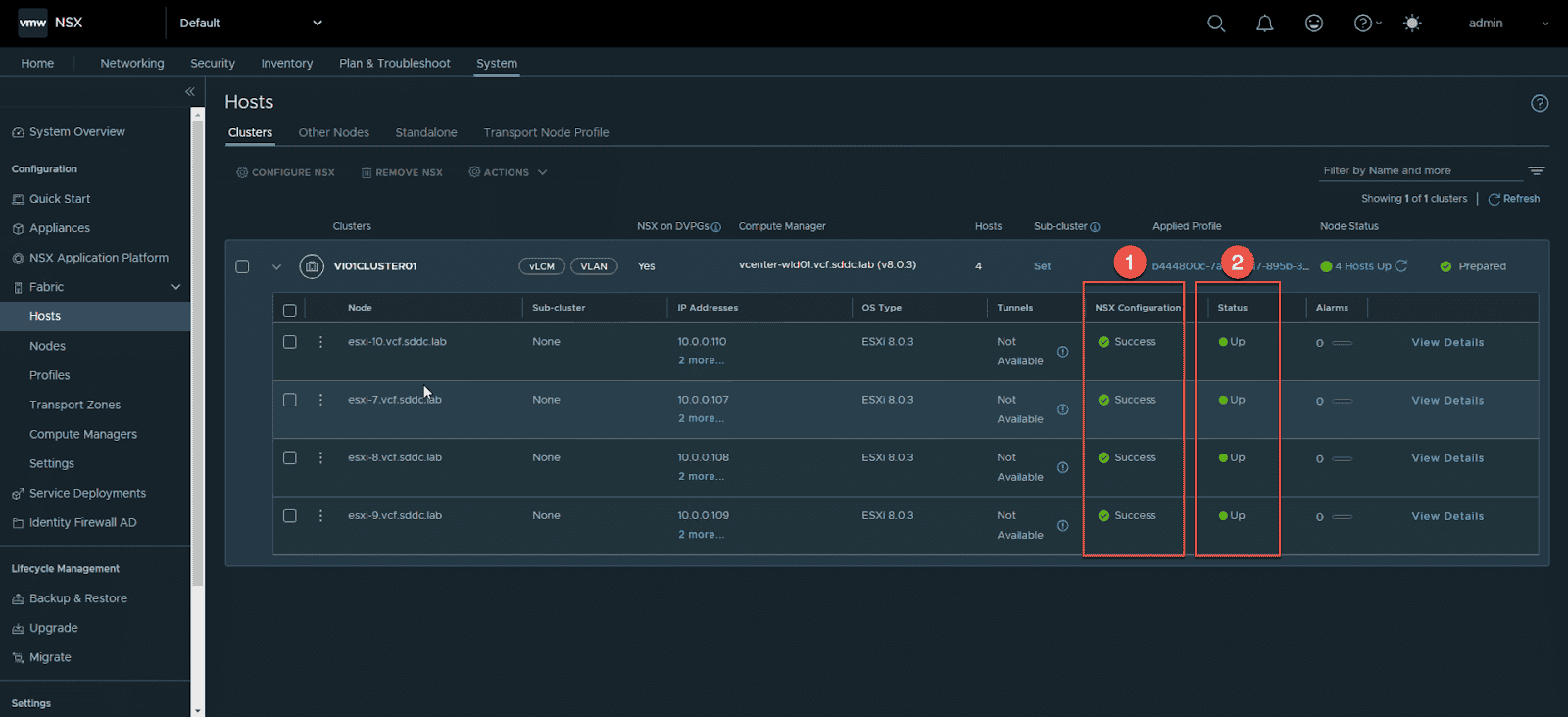Click the page help icon next to Hosts
This screenshot has height=717, width=1568.
click(x=1540, y=103)
